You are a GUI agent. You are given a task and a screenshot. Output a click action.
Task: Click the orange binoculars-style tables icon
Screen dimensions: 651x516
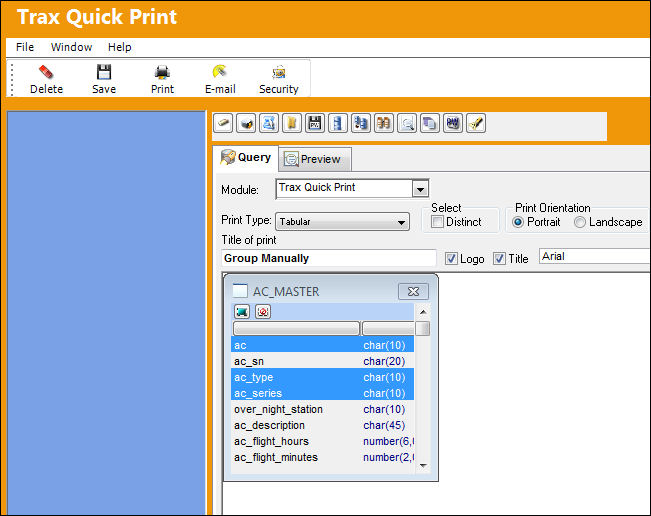click(384, 123)
